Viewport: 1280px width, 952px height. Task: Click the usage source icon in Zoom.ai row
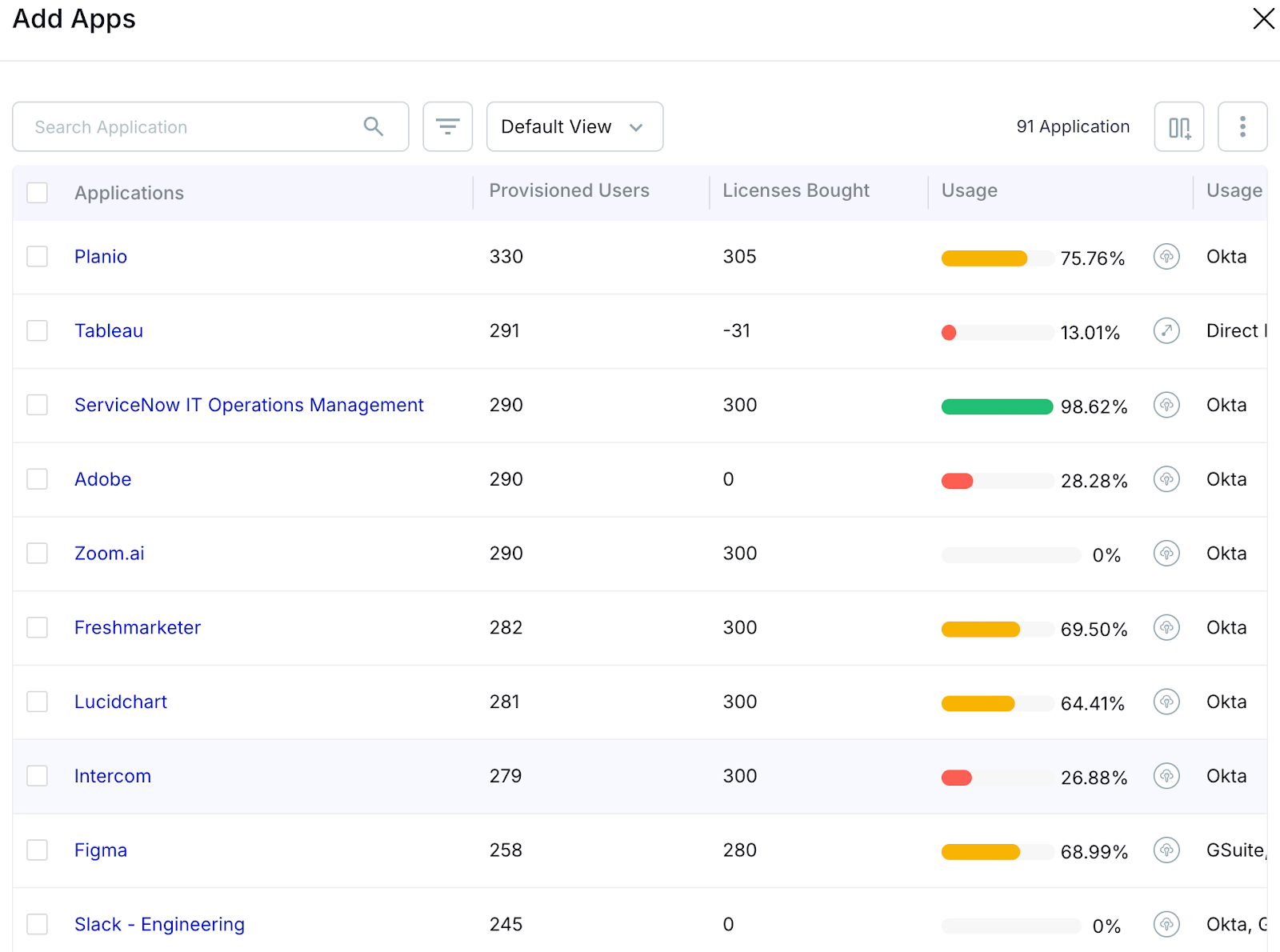pos(1166,554)
